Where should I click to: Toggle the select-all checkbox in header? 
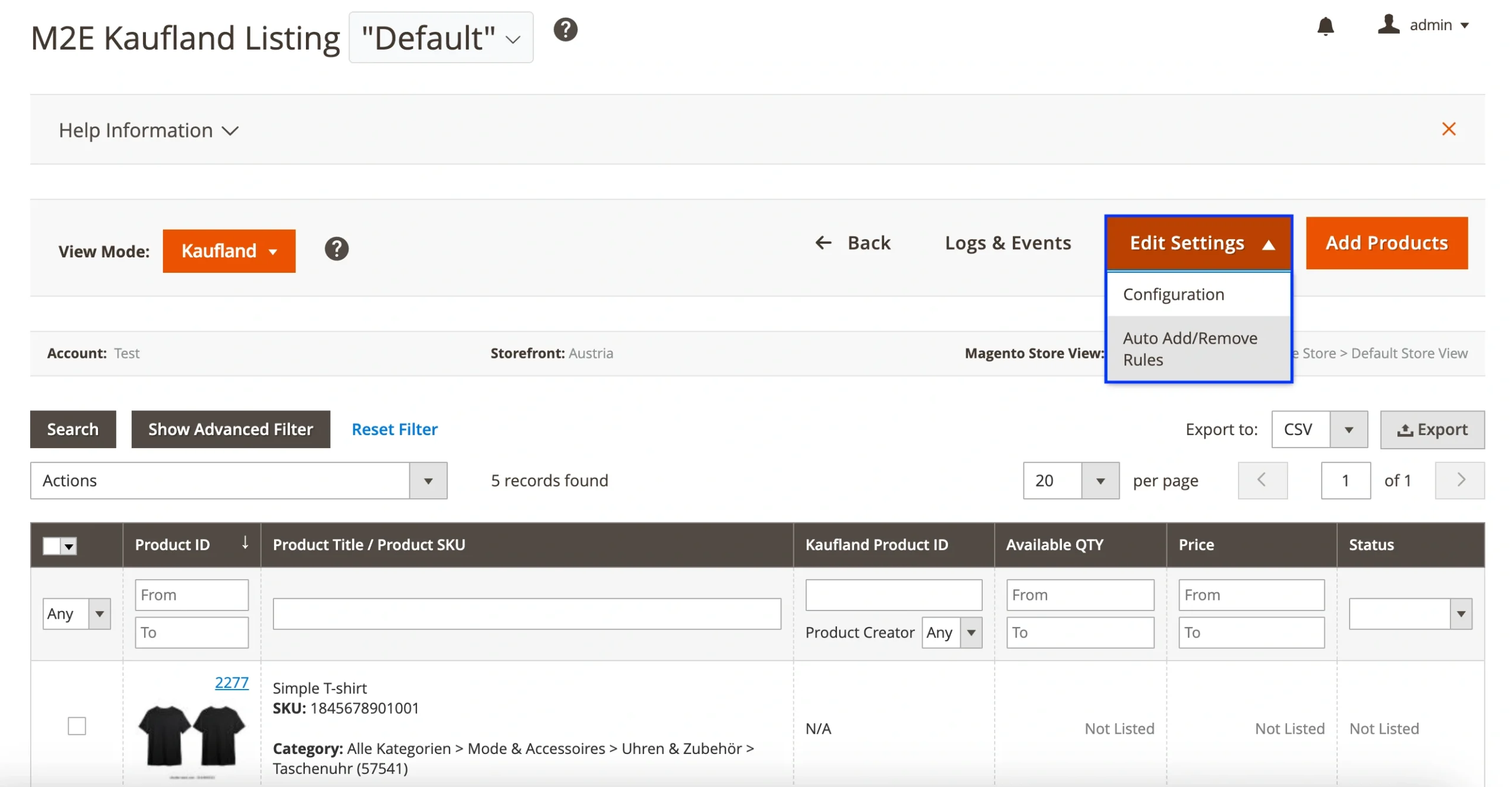[x=51, y=545]
